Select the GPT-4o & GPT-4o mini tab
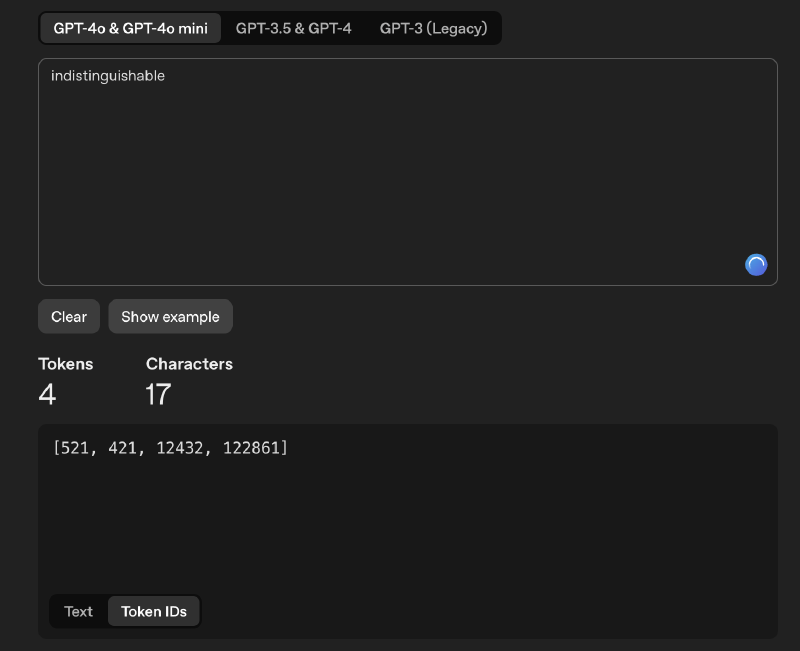Viewport: 800px width, 651px height. click(129, 27)
